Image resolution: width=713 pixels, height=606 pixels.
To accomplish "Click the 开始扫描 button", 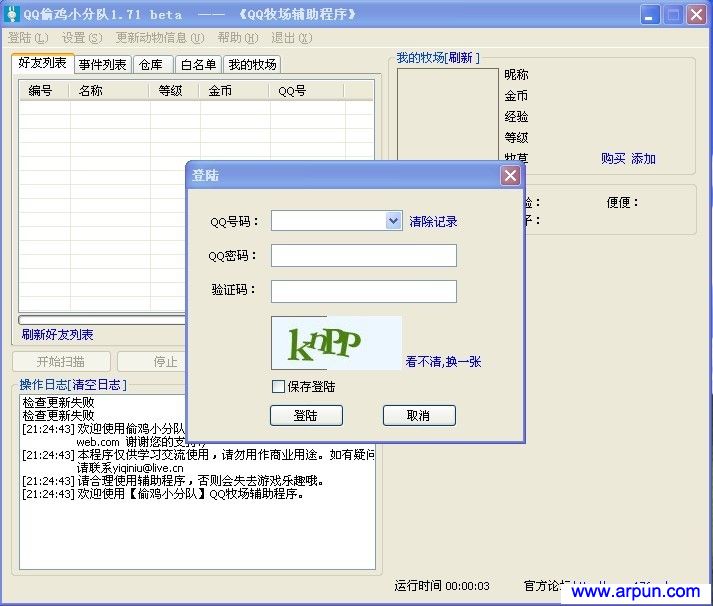I will click(61, 361).
